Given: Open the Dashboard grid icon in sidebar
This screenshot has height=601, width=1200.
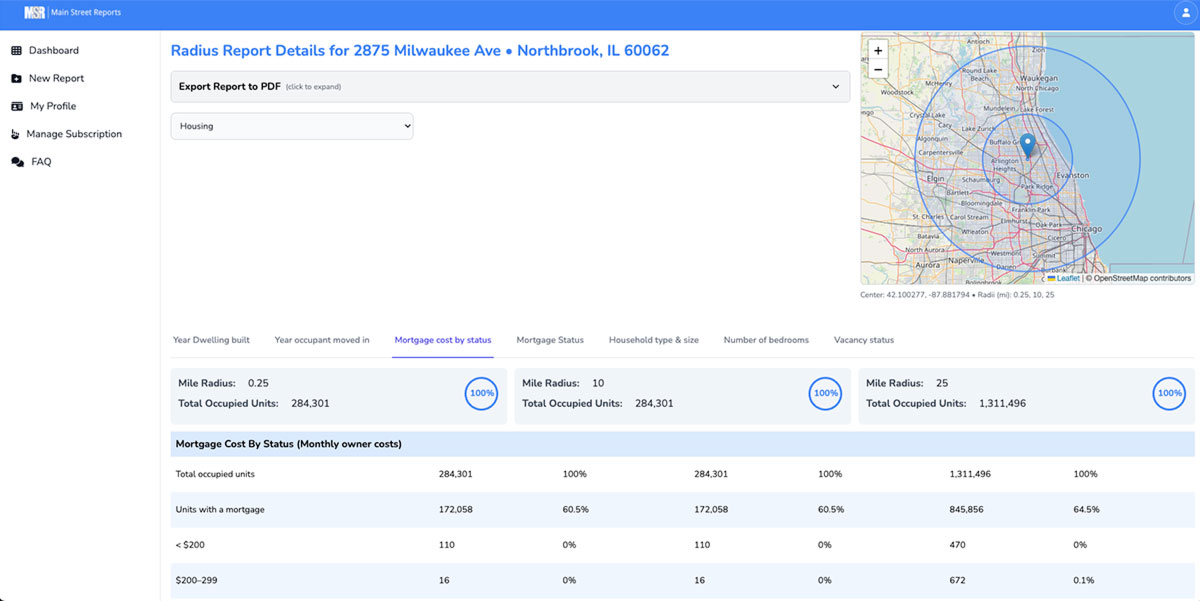Looking at the screenshot, I should click(x=17, y=50).
